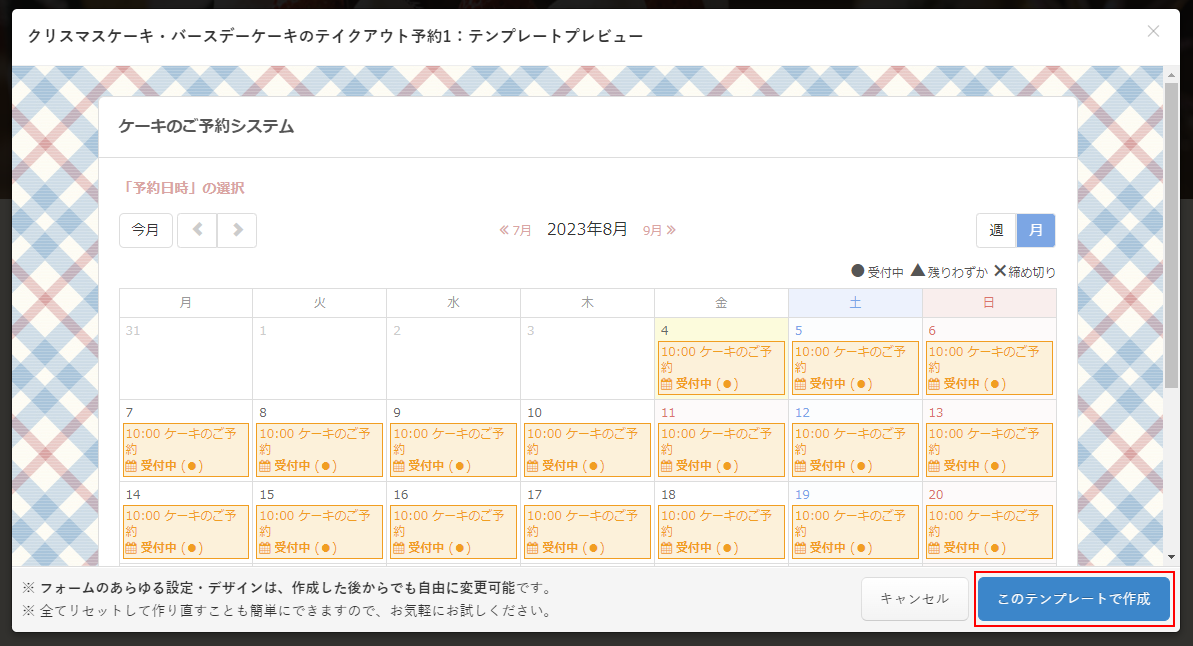1193x646 pixels.
Task: Click calendar icon in August 4 slot
Action: tap(666, 384)
